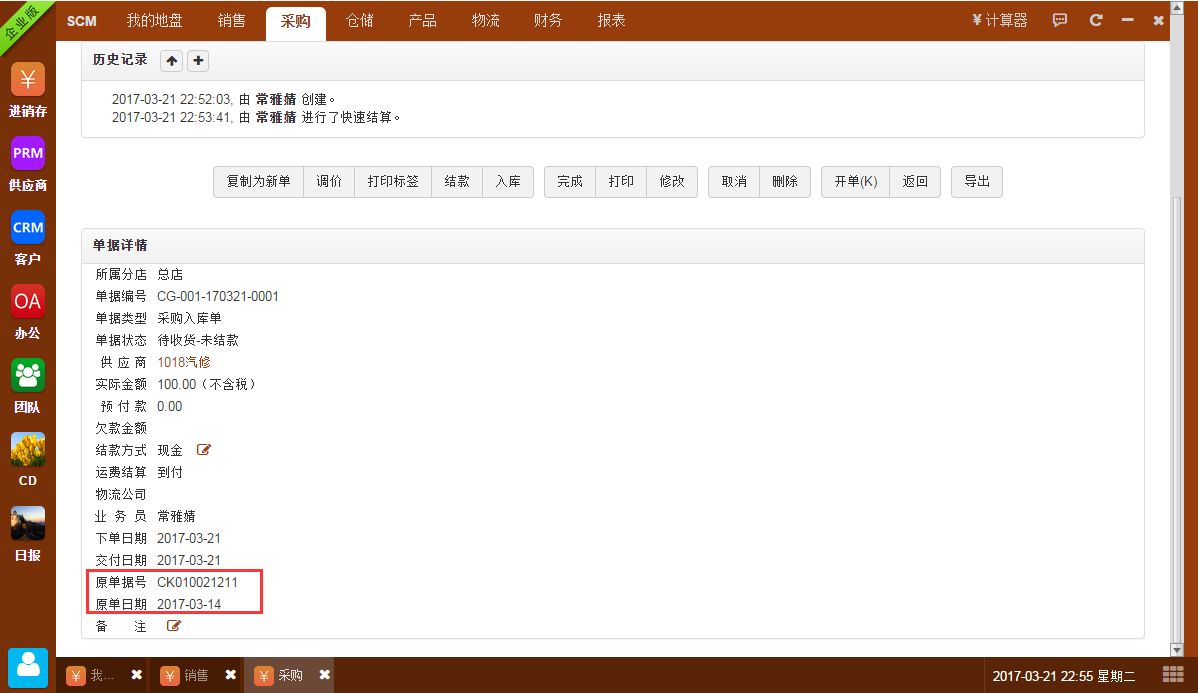Click the 复制为新单 button

click(258, 182)
